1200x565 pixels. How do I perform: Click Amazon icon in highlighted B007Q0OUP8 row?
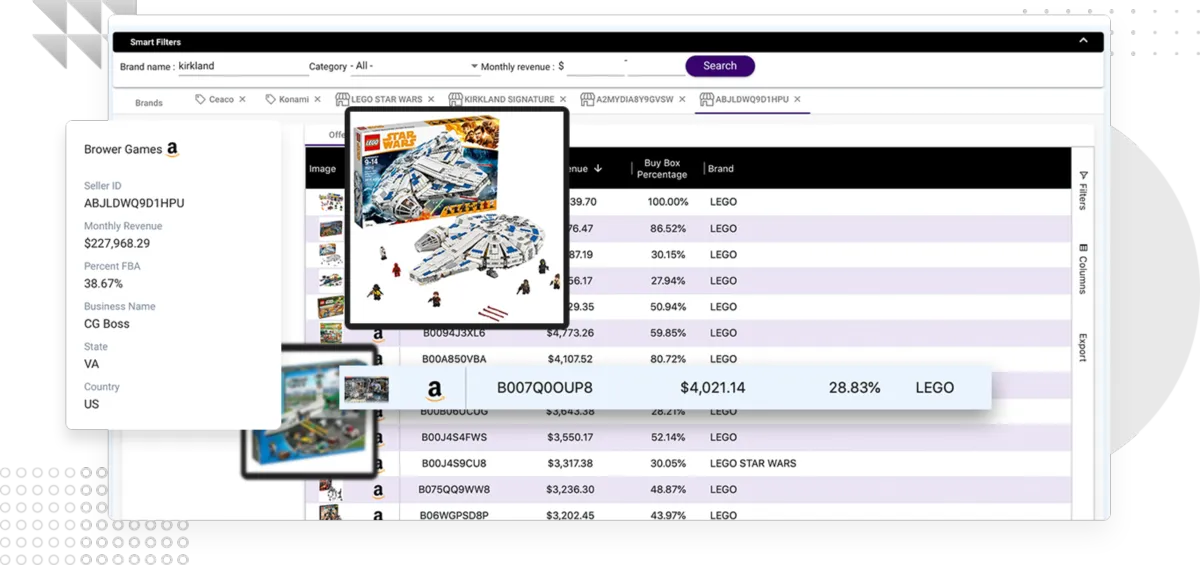434,389
